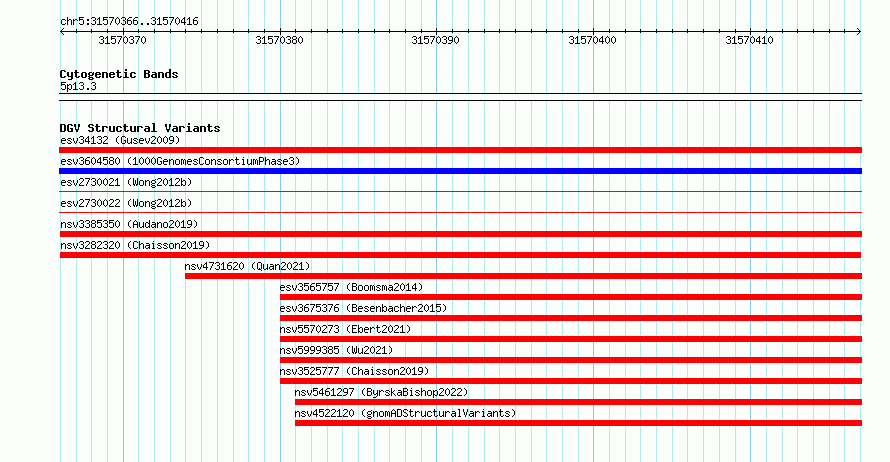Select the red bar under esv3675376
The image size is (890, 462).
click(571, 318)
